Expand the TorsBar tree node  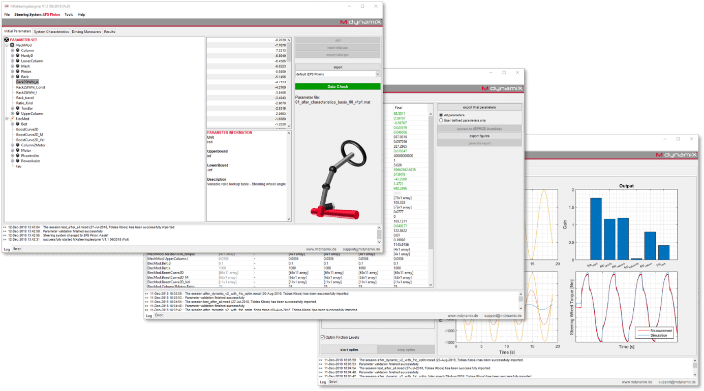click(x=13, y=109)
